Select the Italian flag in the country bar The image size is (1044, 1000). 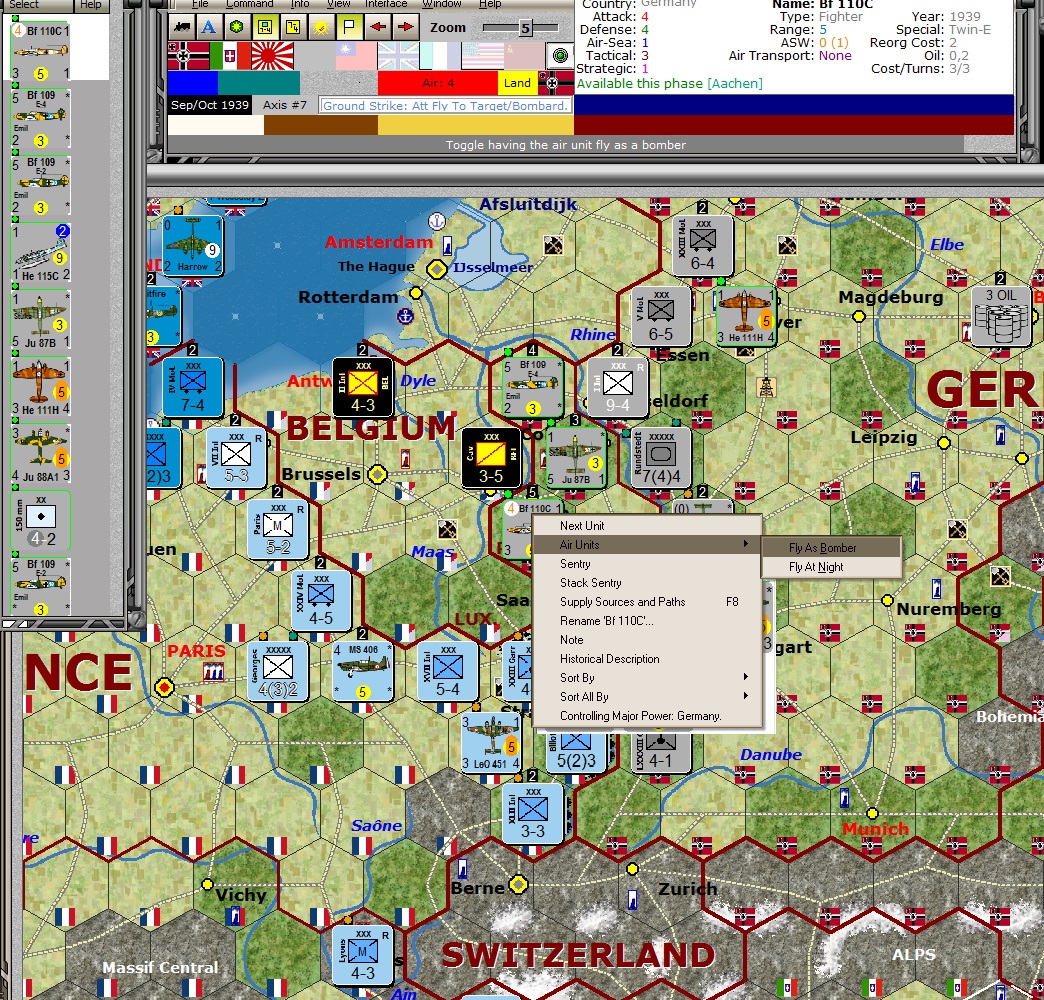[230, 56]
